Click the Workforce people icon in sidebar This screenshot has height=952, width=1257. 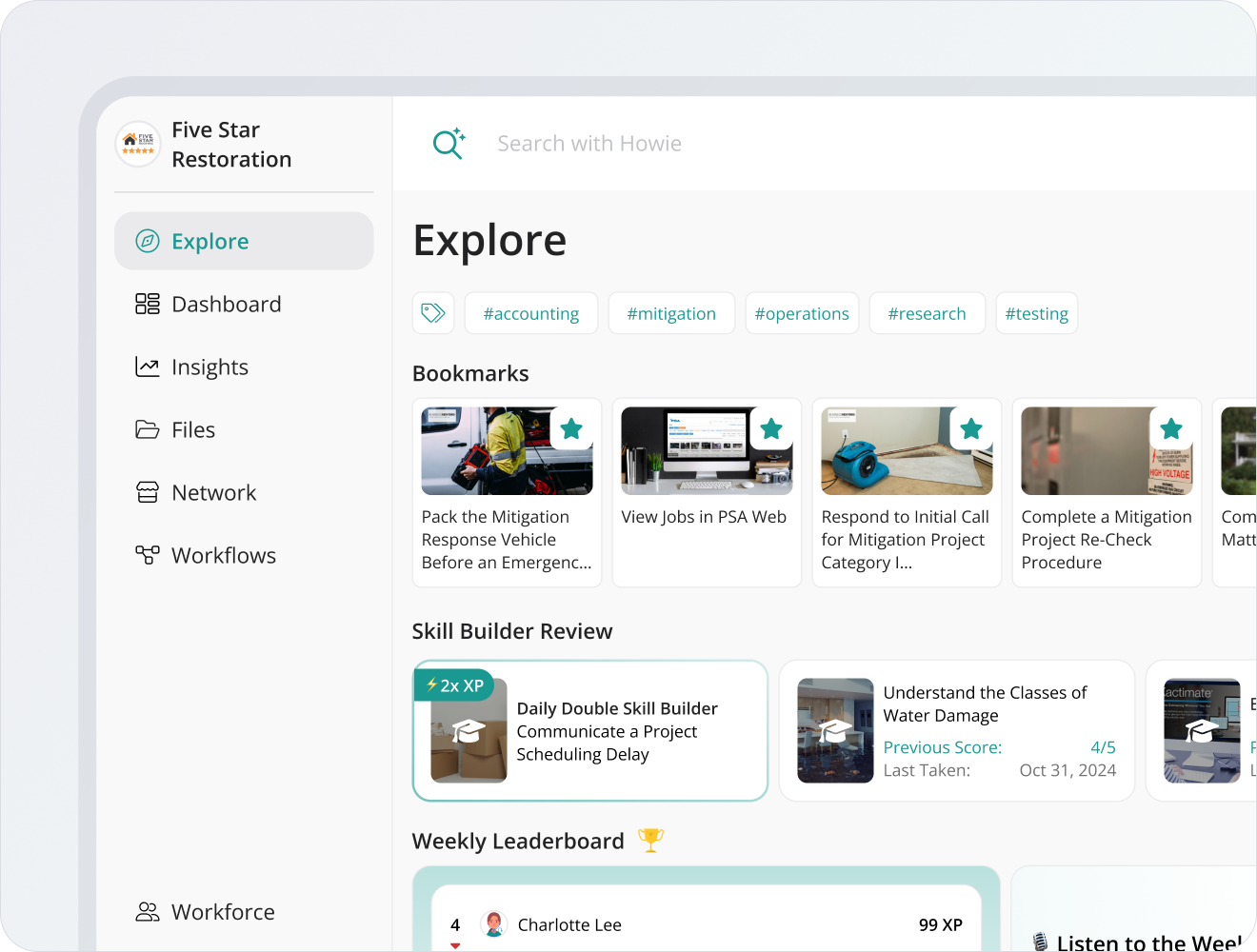point(148,912)
